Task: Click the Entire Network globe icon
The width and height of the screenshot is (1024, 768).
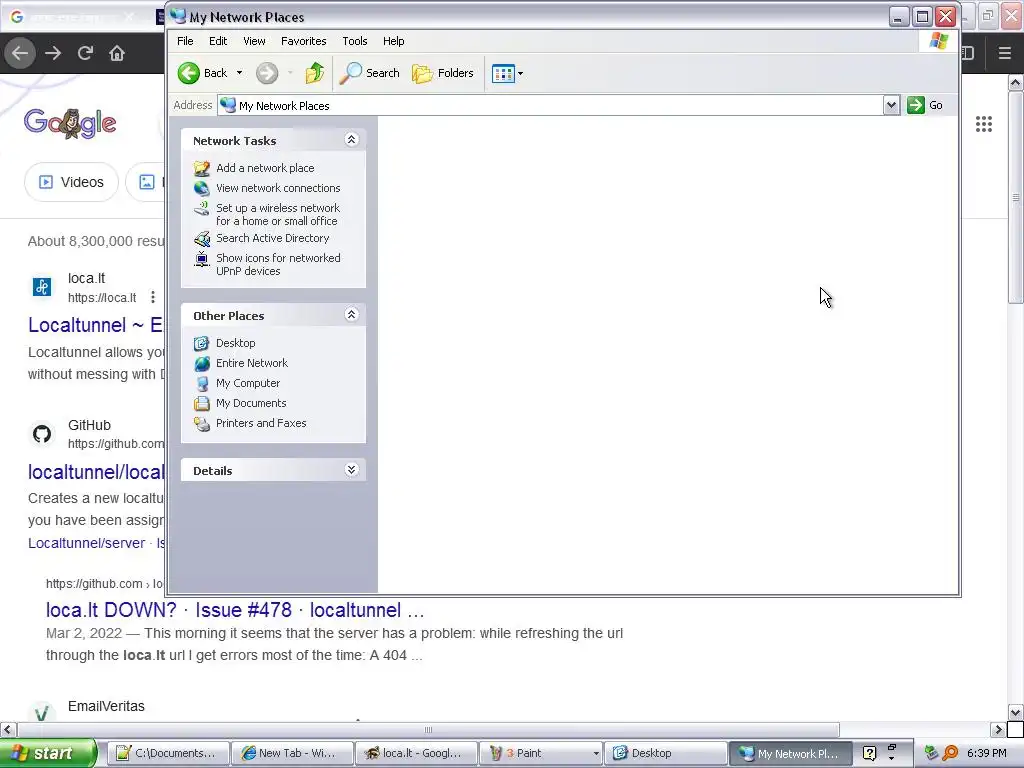Action: coord(202,363)
